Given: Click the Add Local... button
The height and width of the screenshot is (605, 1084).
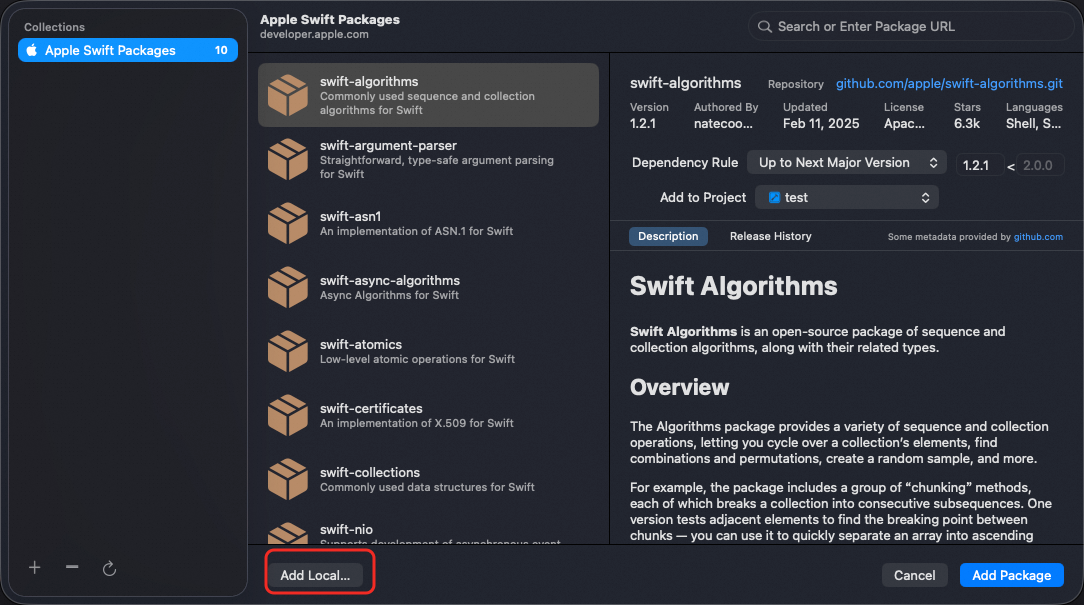Looking at the screenshot, I should pos(315,575).
